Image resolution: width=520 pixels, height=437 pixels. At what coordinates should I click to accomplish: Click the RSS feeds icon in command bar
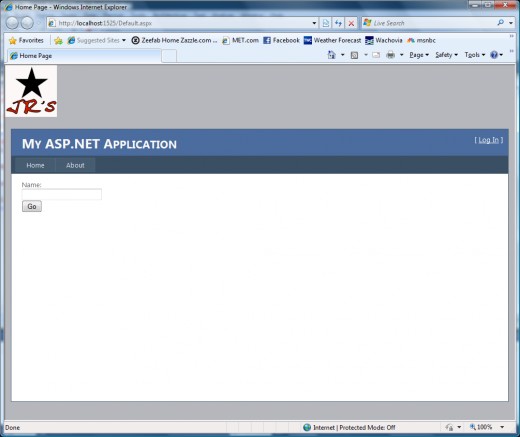click(354, 55)
